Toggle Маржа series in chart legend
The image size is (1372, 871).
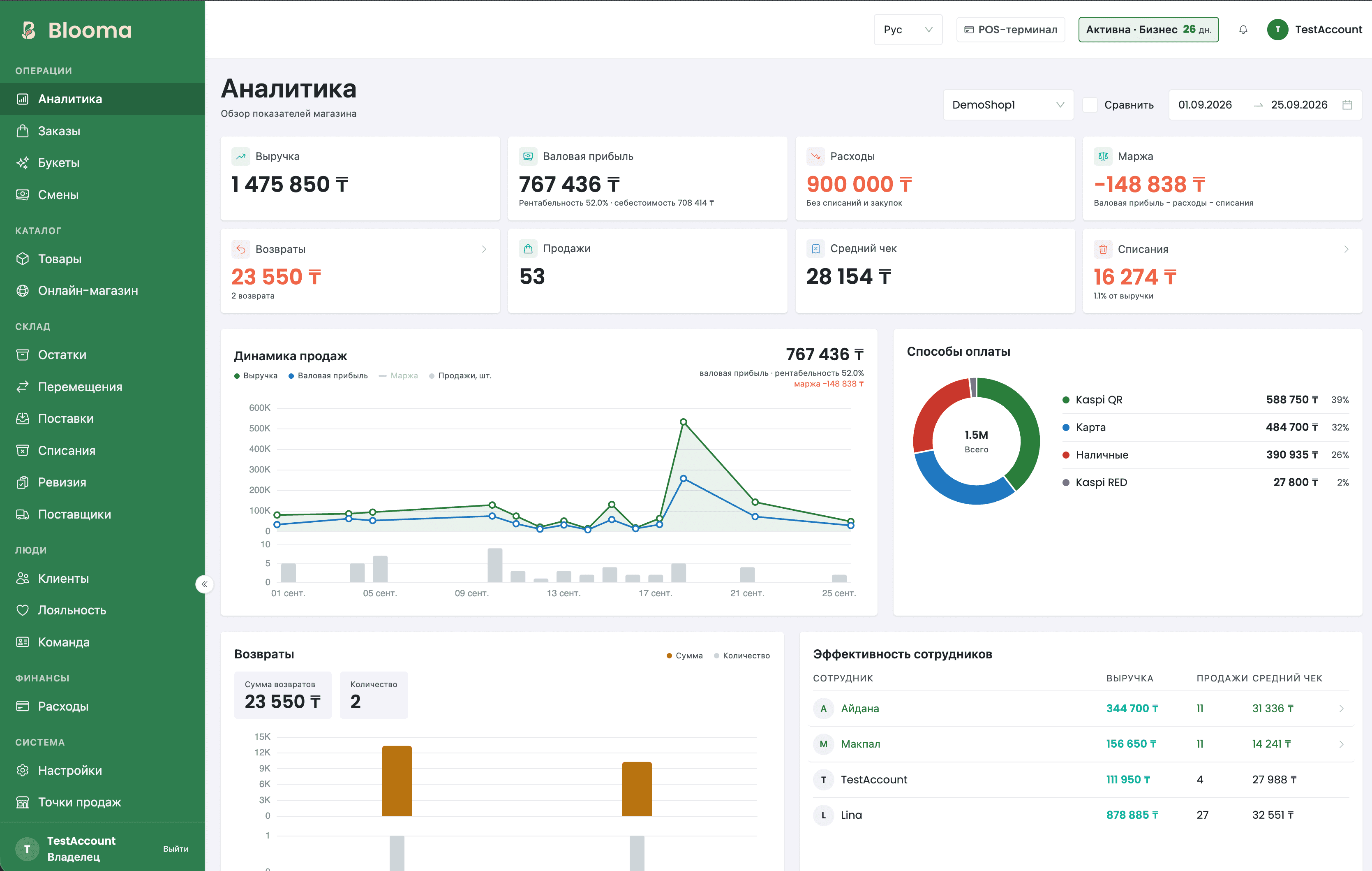[398, 375]
